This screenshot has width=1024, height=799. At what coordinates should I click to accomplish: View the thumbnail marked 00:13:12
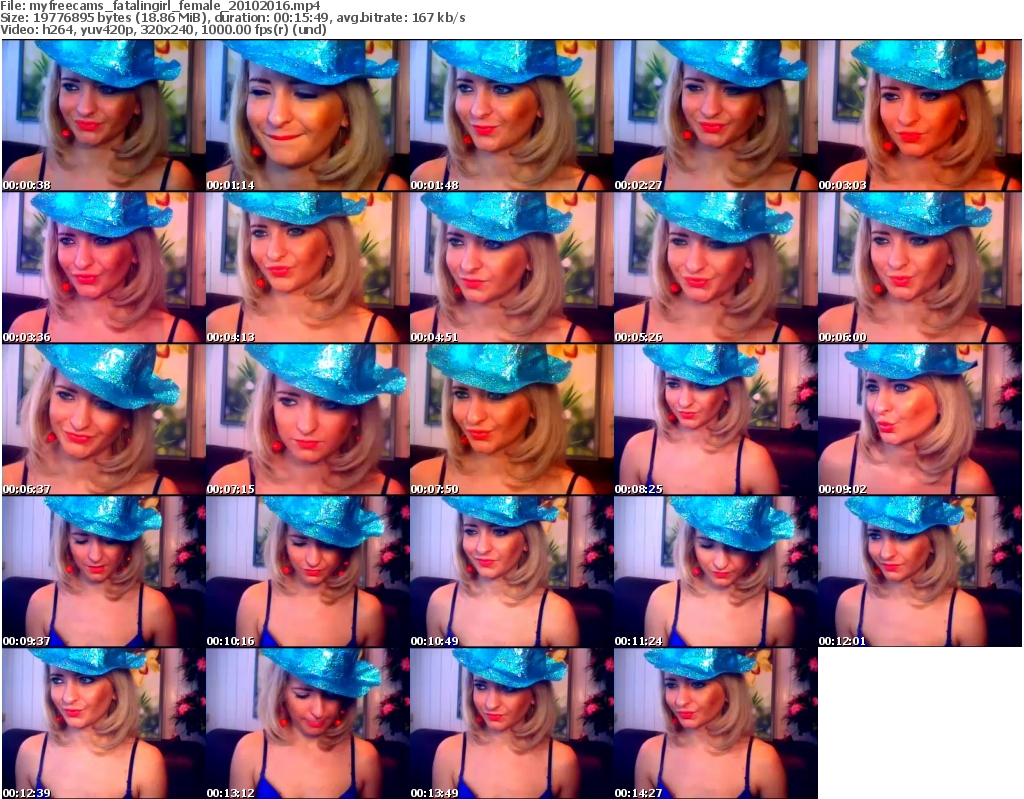(x=308, y=723)
